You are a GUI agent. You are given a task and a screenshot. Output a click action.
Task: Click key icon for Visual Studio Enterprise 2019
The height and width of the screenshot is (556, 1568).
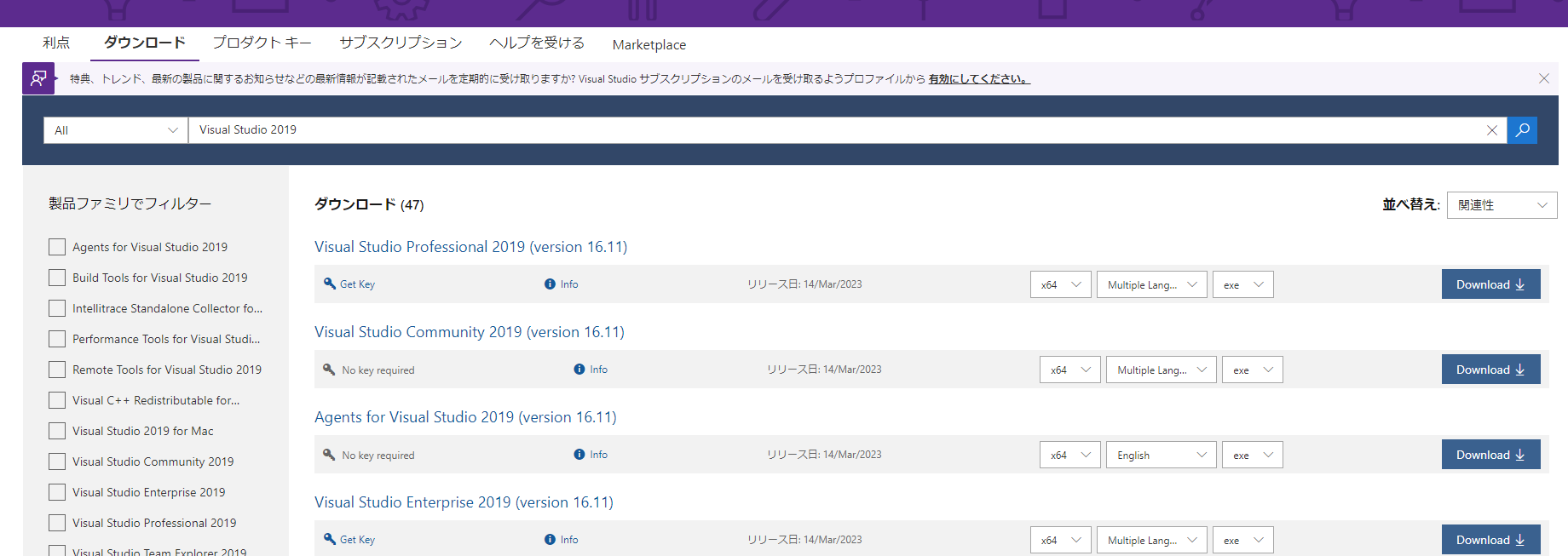coord(330,539)
